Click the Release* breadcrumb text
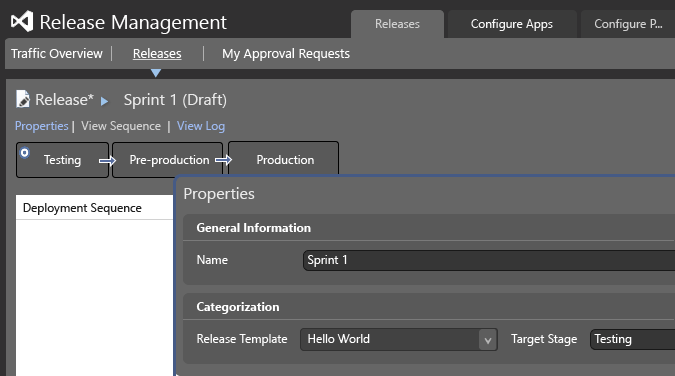Viewport: 675px width, 376px height. coord(65,100)
